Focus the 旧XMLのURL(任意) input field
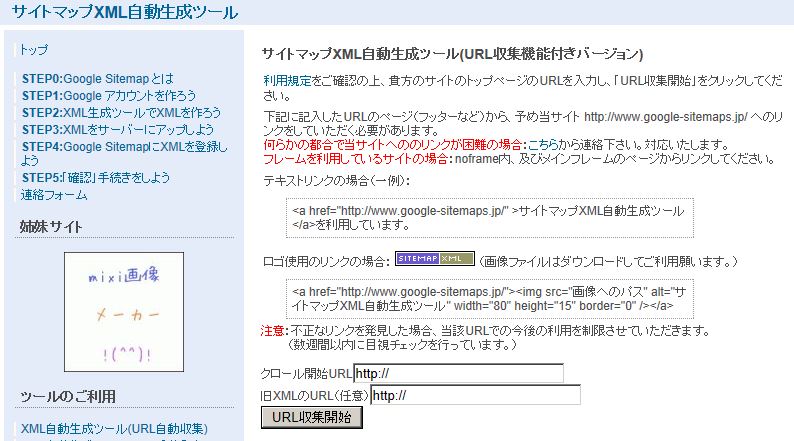Screen dimensions: 794x441 point(475,395)
